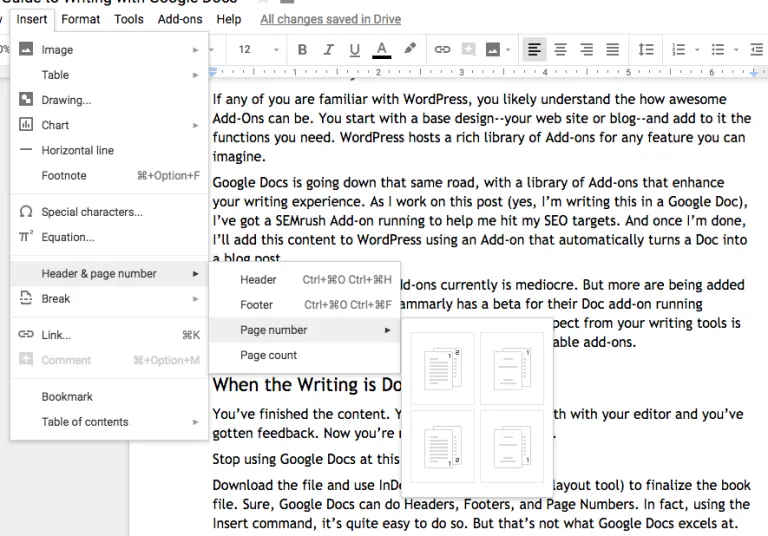
Task: Select Page number submenu entry
Action: click(305, 330)
